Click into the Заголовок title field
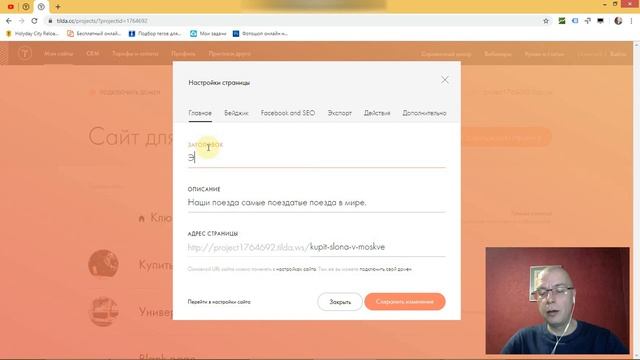This screenshot has height=360, width=640. pyautogui.click(x=316, y=158)
